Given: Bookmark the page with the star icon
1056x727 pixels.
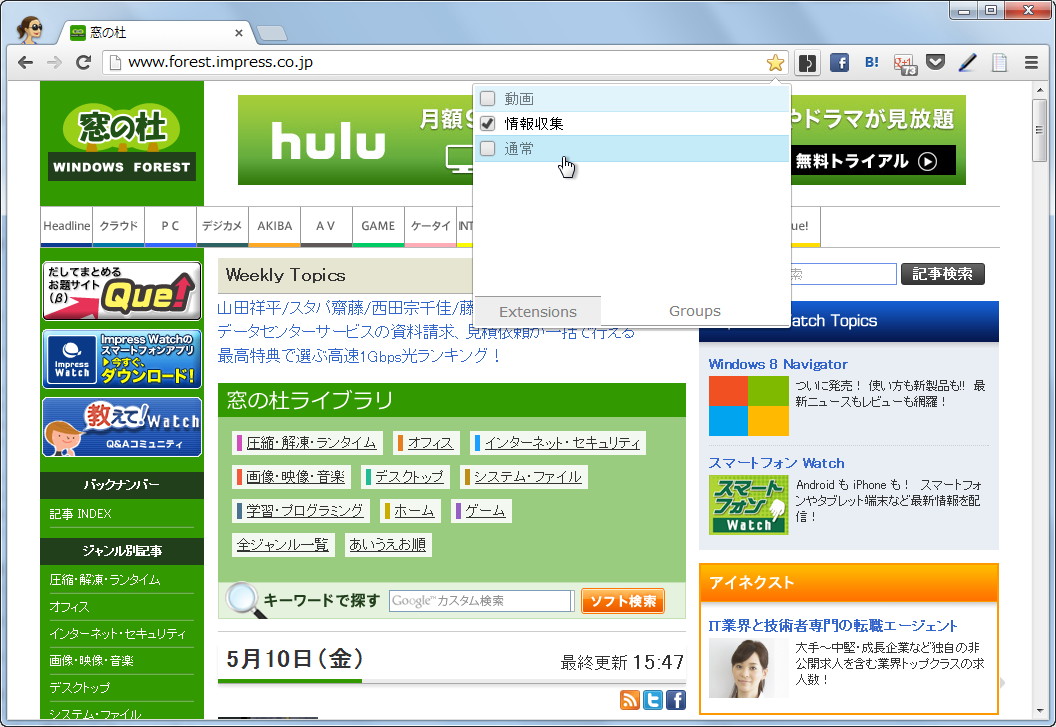Looking at the screenshot, I should click(775, 62).
